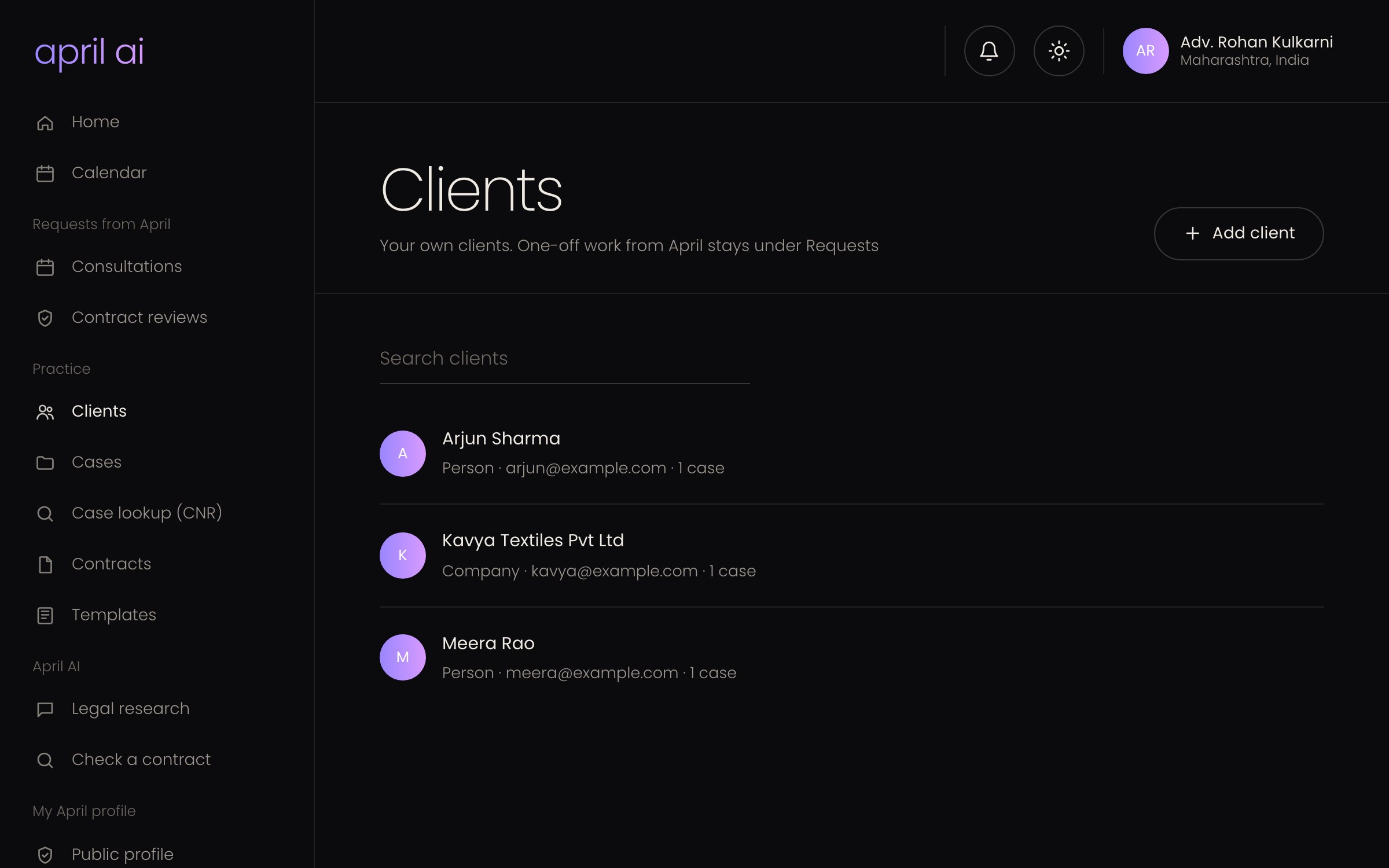Open Calendar from the sidebar
The image size is (1389, 868).
[x=109, y=172]
